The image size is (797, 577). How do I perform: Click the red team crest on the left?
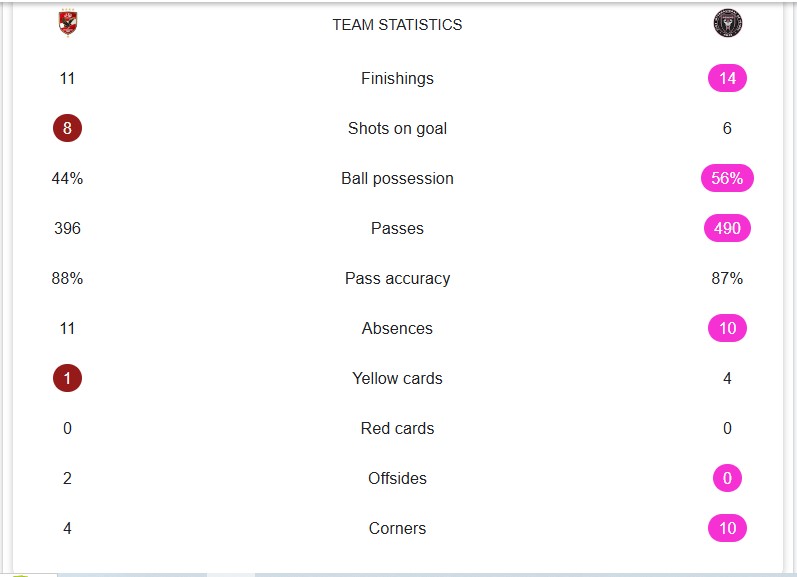coord(67,24)
